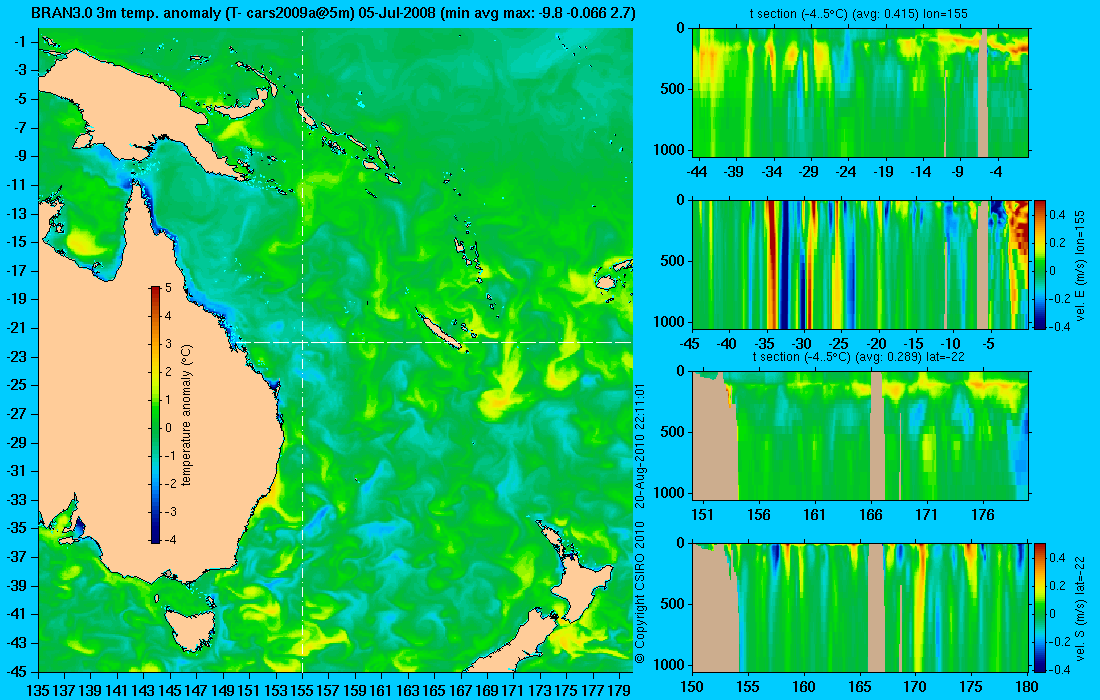This screenshot has width=1100, height=700.
Task: Click the '-10' tick below vel. E section
Action: pyautogui.click(x=951, y=344)
